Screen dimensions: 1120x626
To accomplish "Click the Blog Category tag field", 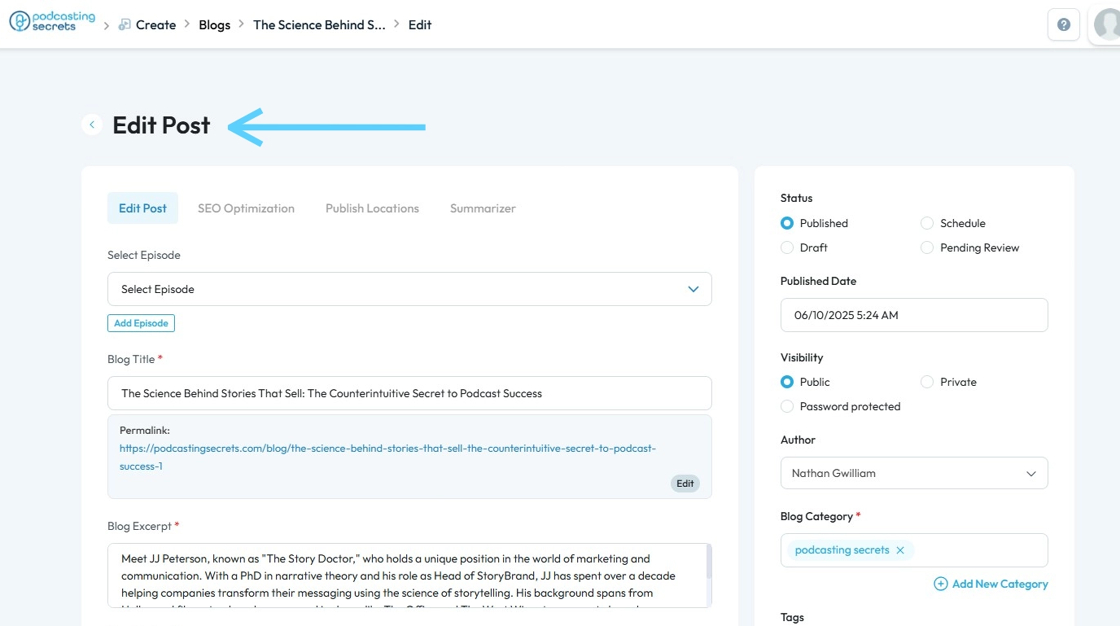I will coord(914,550).
